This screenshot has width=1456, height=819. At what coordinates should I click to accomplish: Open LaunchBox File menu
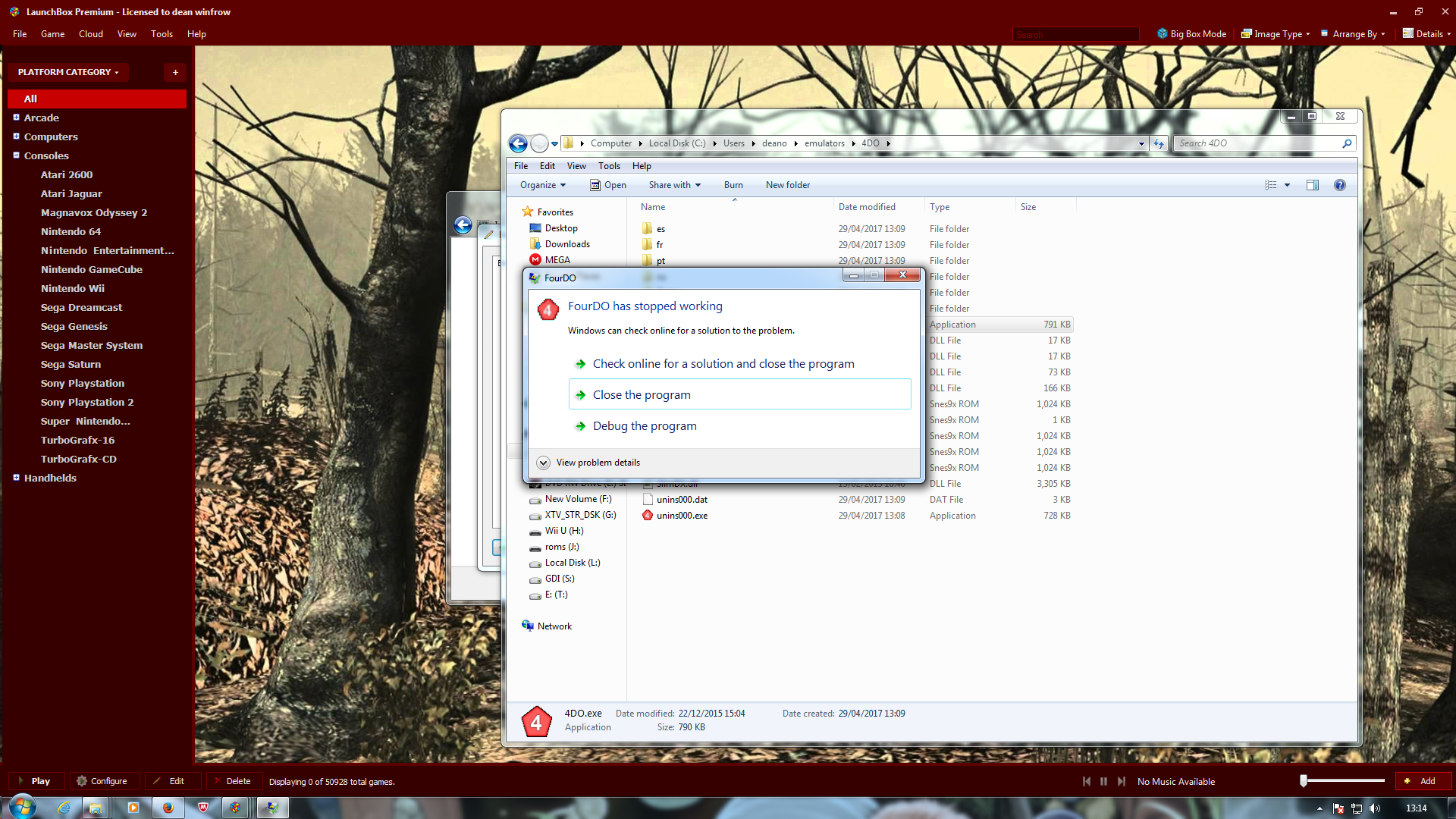[x=20, y=34]
